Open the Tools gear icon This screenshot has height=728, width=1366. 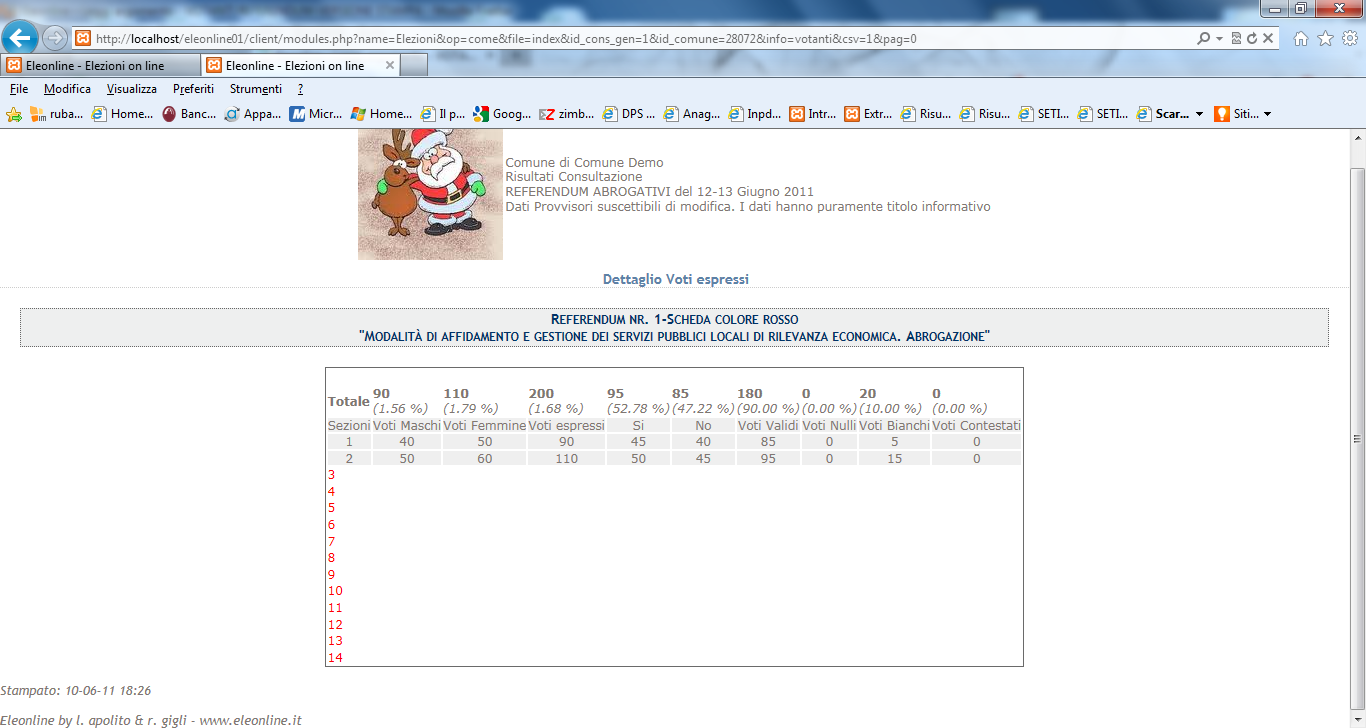[x=1349, y=39]
